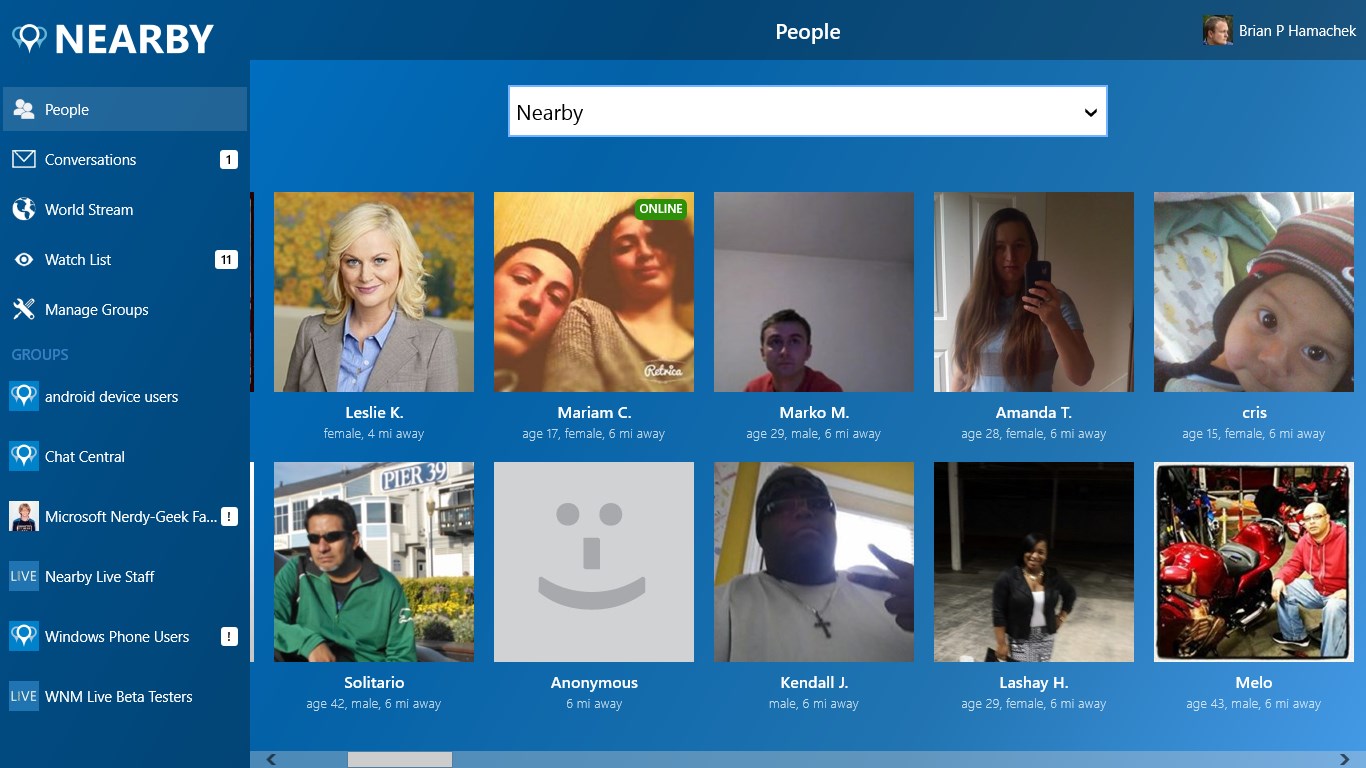Click the People icon in sidebar
This screenshot has width=1366, height=768.
pos(24,110)
